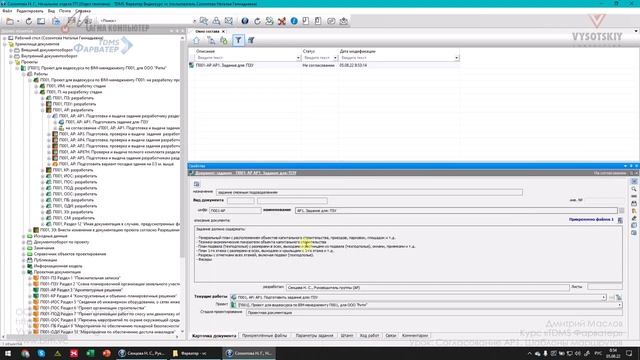640x360 pixels.
Task: Click the назначение input field
Action: point(369,192)
